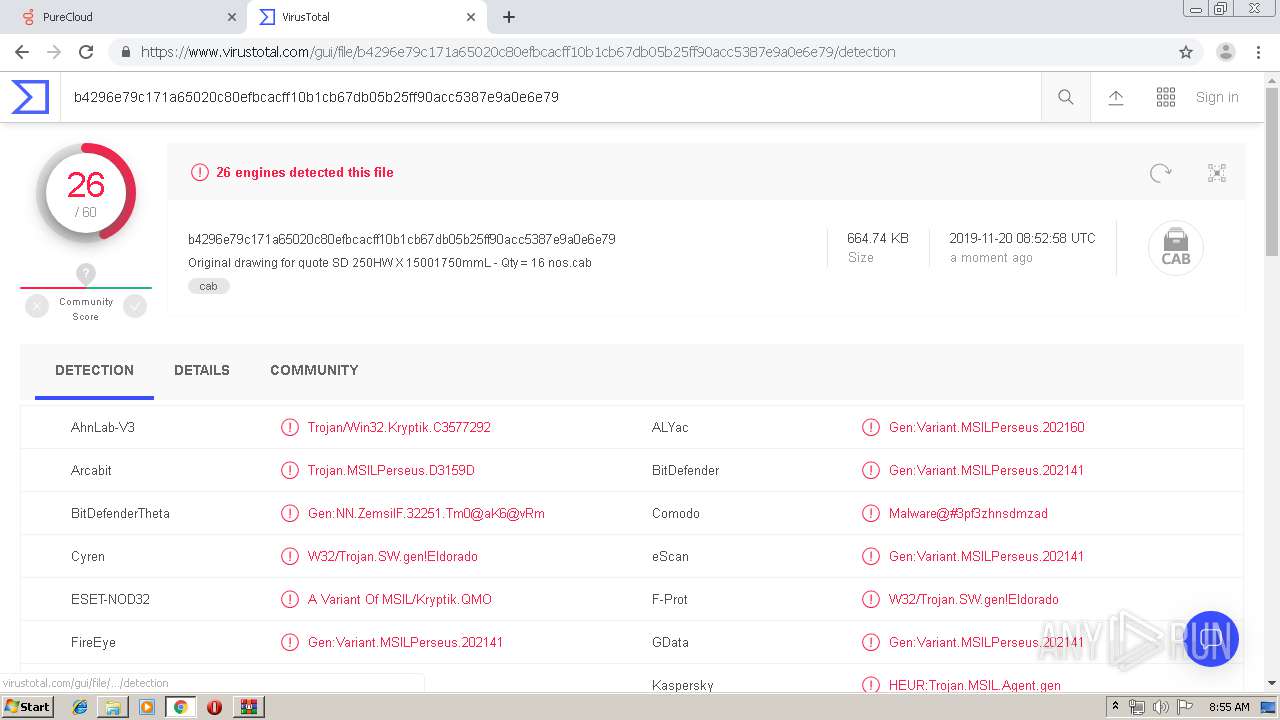Select the VirusTotal browser tab
The height and width of the screenshot is (720, 1280).
(367, 17)
